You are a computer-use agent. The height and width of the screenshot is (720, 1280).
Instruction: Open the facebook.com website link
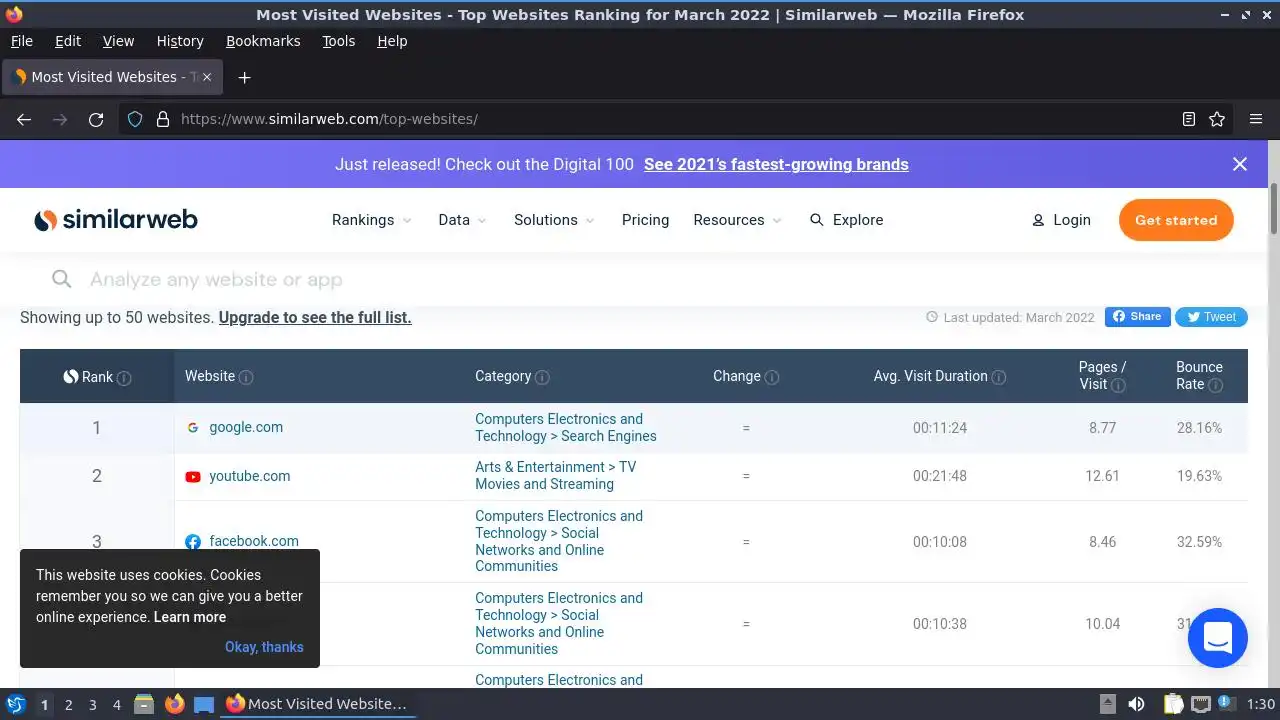pyautogui.click(x=254, y=541)
